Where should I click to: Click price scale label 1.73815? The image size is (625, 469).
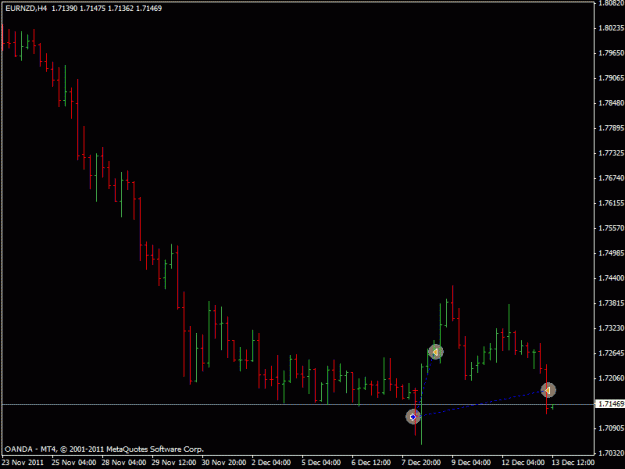611,303
